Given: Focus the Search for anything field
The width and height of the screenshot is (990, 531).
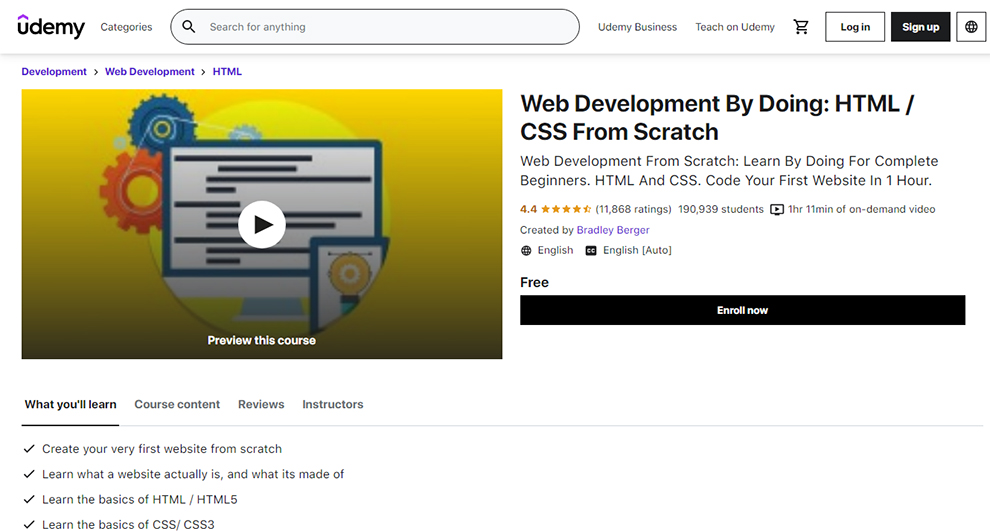Looking at the screenshot, I should coord(375,27).
